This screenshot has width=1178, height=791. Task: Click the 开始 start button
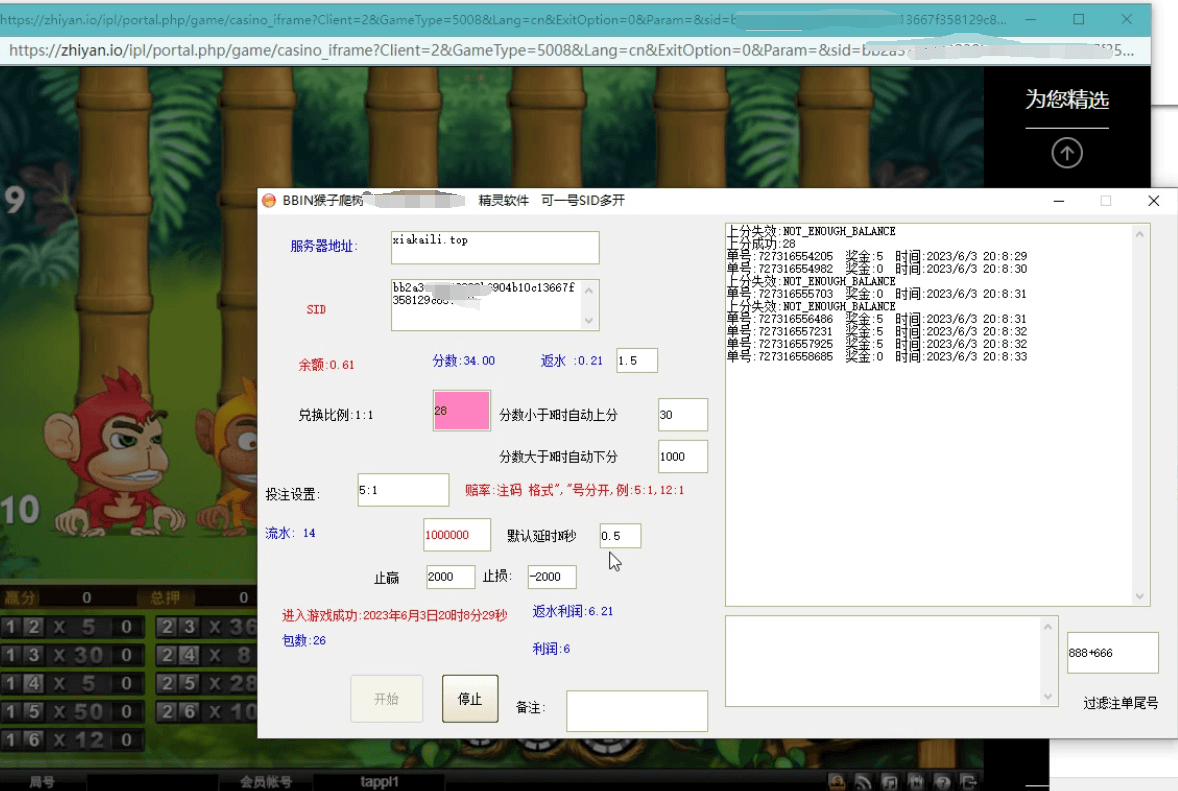click(386, 699)
